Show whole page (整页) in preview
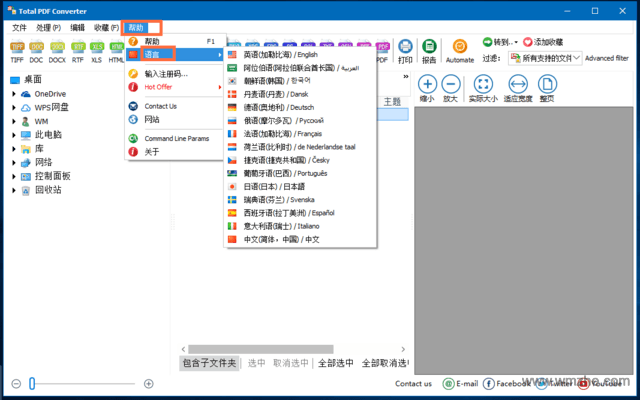 (x=547, y=88)
